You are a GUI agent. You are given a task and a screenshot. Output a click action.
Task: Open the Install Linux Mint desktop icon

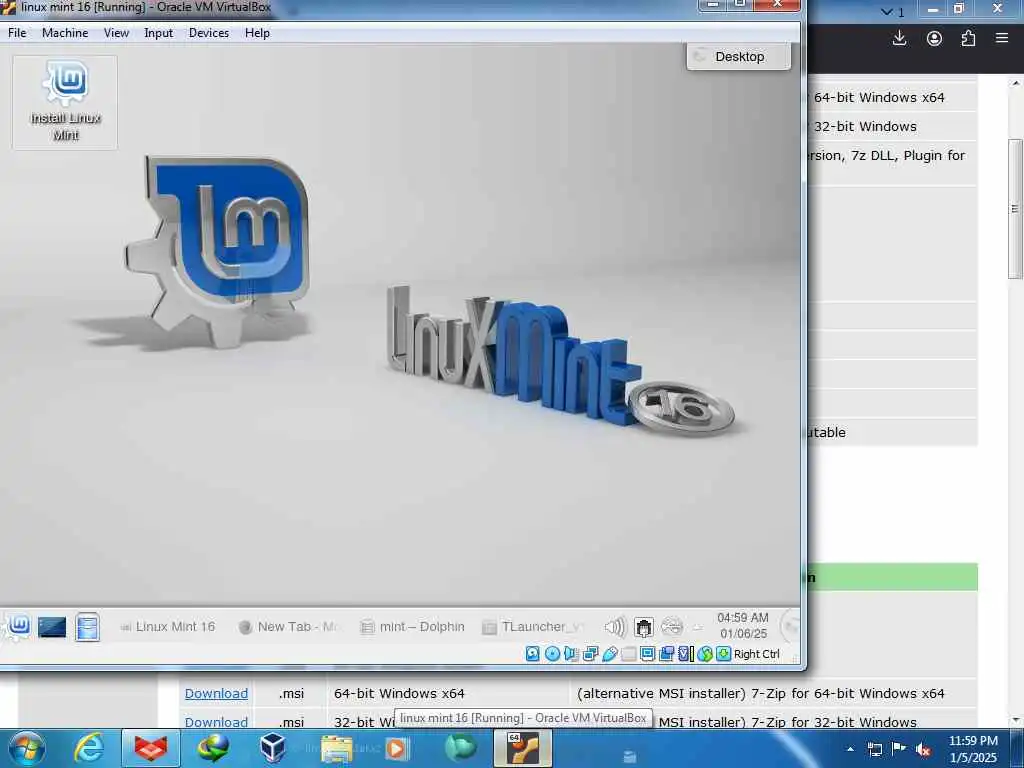pos(65,102)
